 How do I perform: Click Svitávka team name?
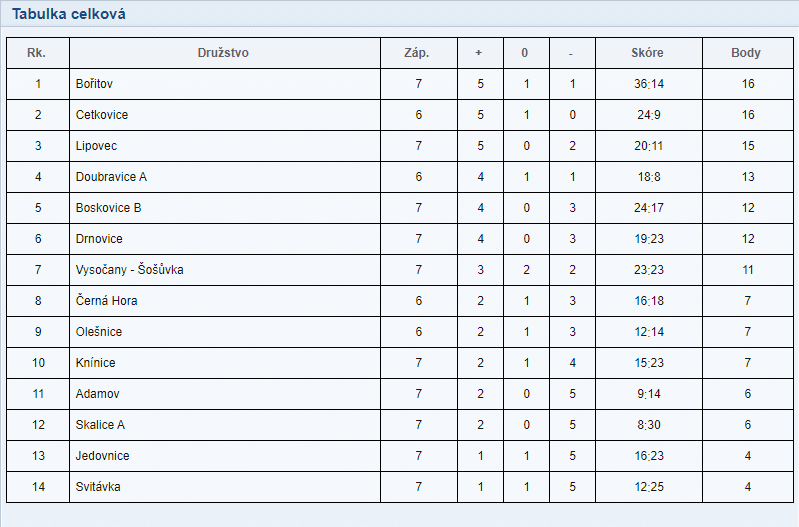point(98,487)
